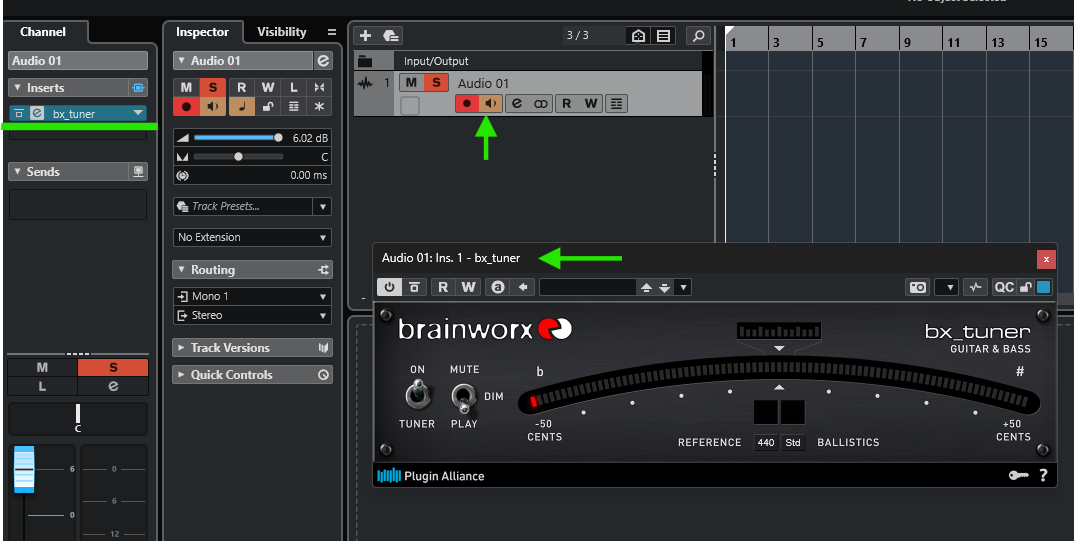Image resolution: width=1074 pixels, height=541 pixels.
Task: Expand Quick Controls section
Action: (182, 375)
